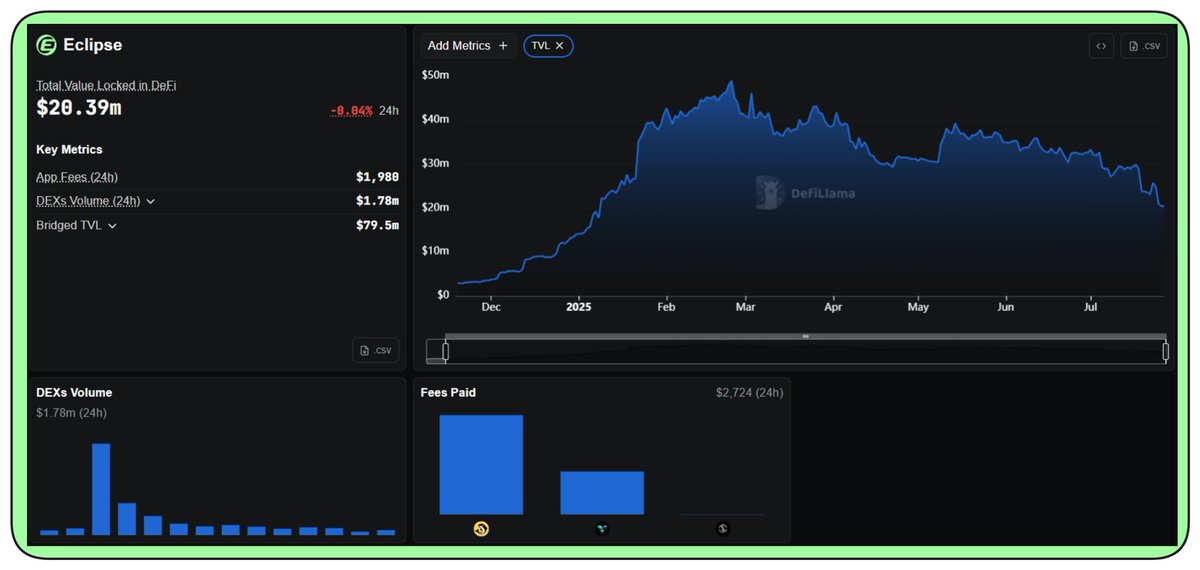Click the tallest bar in DEXs Volume chart
Viewport: 1200px width, 570px height.
coord(101,489)
